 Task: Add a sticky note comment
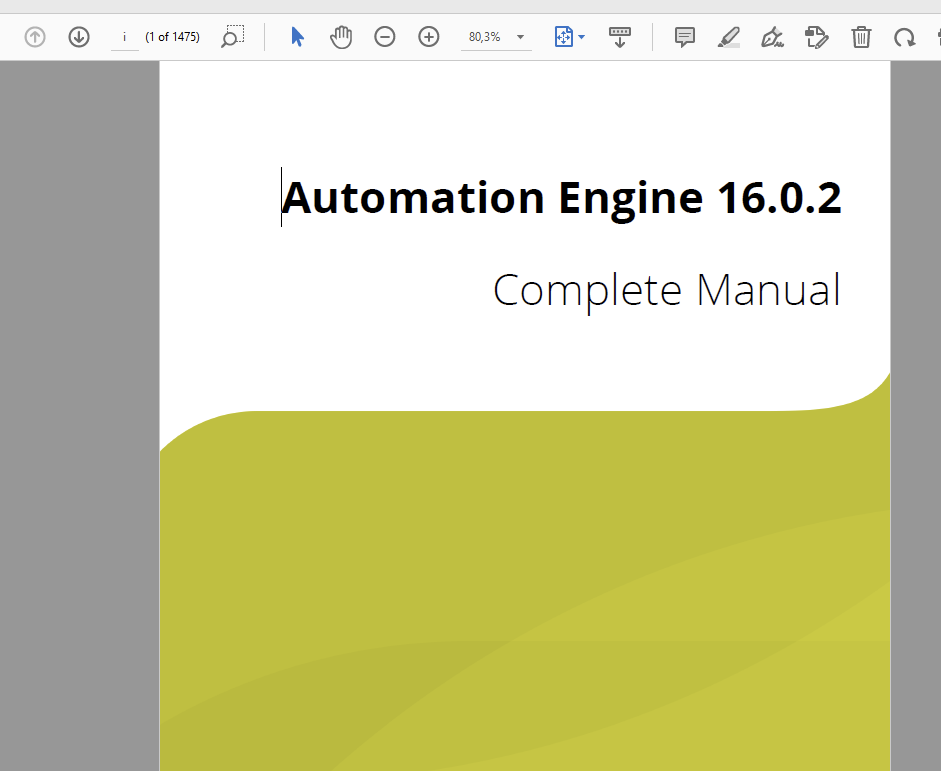[685, 37]
